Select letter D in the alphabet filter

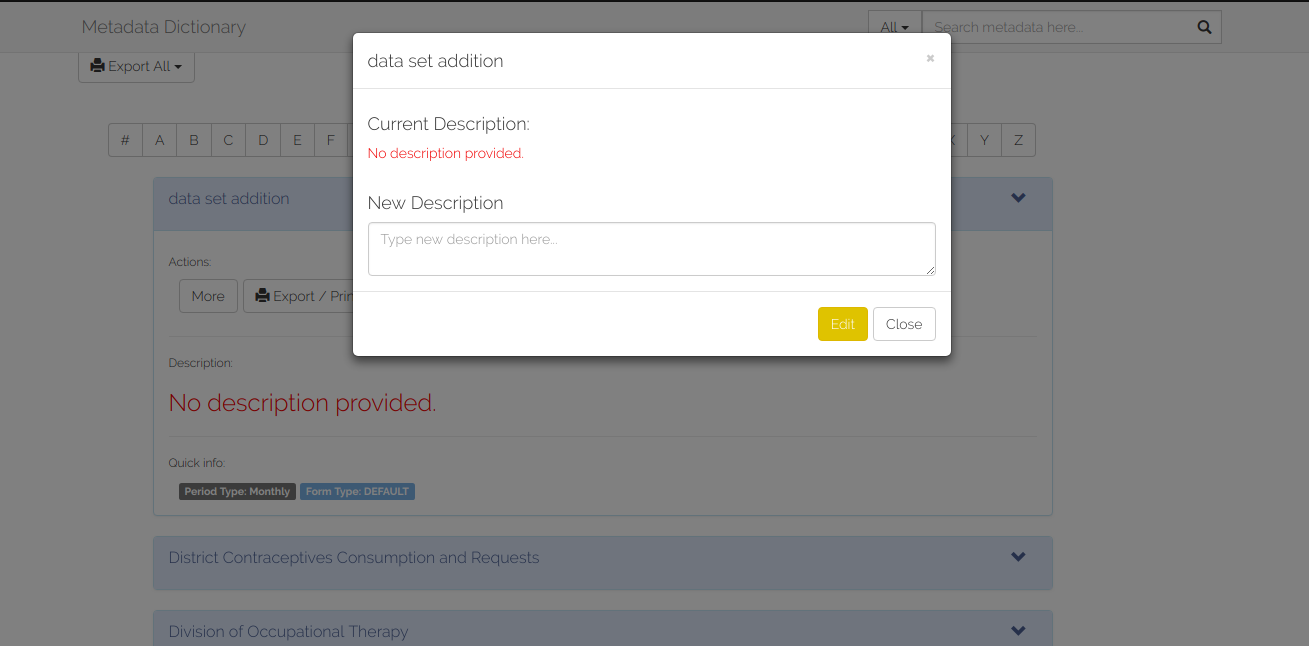(263, 140)
